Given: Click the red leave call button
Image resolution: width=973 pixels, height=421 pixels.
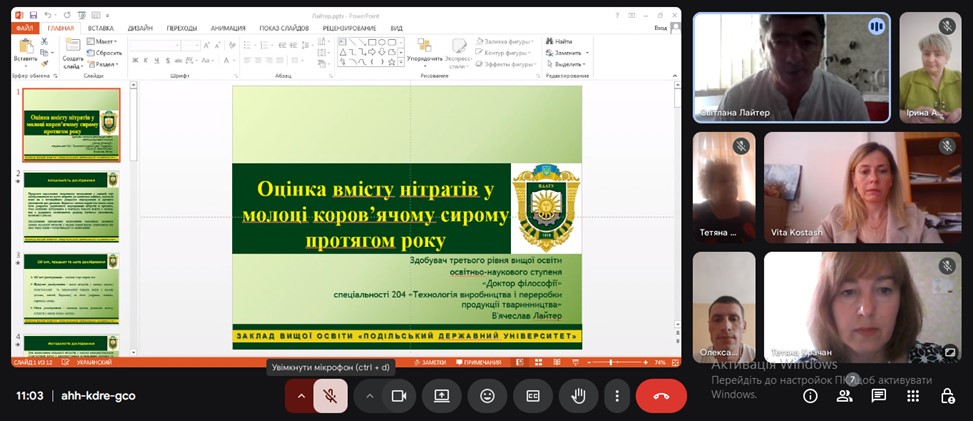Looking at the screenshot, I should (x=661, y=395).
